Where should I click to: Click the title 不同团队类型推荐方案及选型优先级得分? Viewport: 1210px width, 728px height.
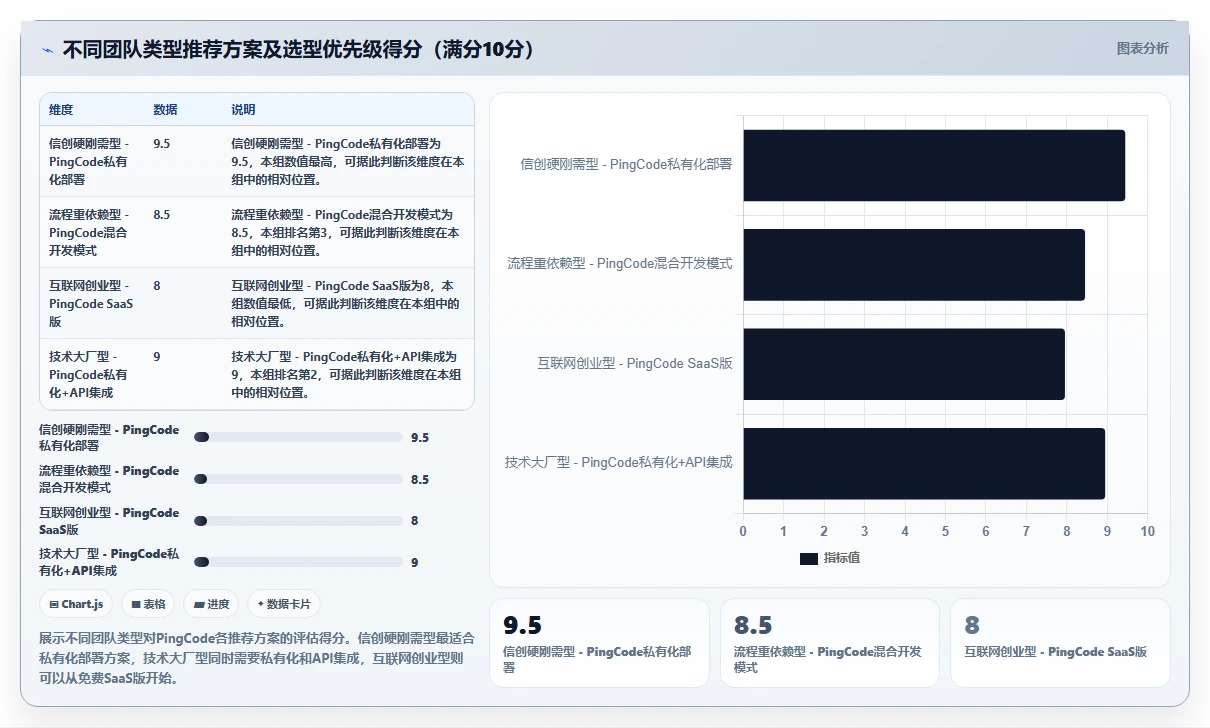pyautogui.click(x=300, y=50)
